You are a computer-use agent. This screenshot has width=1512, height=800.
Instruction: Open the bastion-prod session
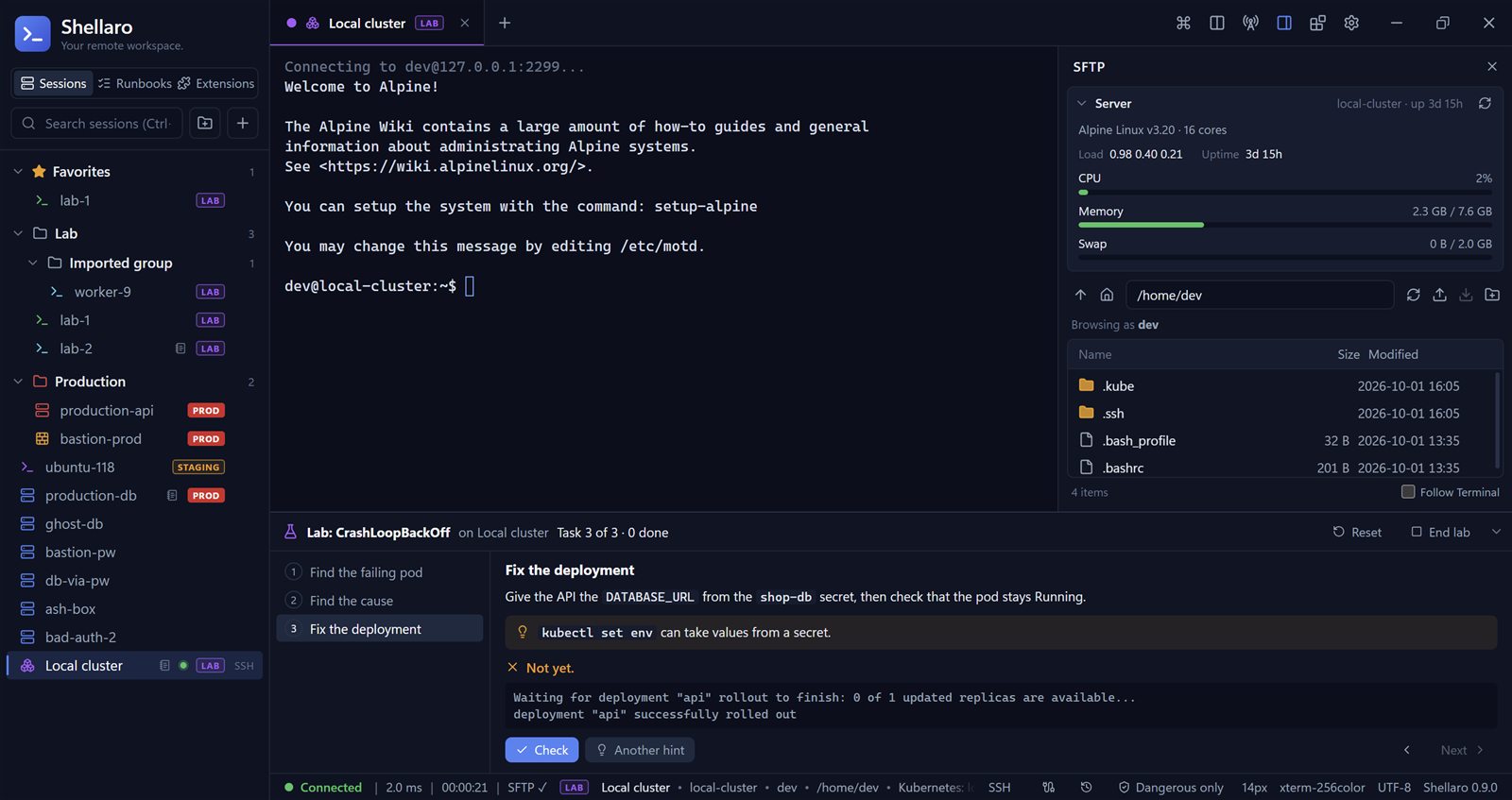pyautogui.click(x=134, y=438)
